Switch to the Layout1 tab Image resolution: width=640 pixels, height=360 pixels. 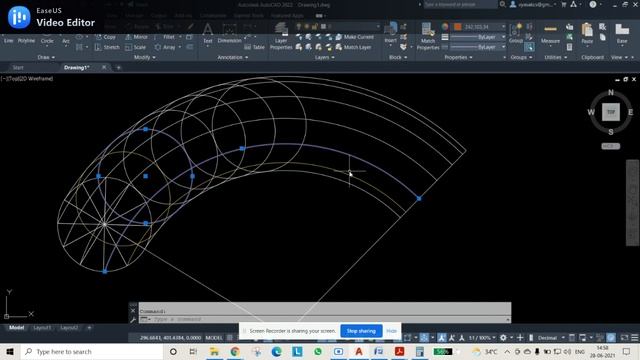tap(42, 328)
